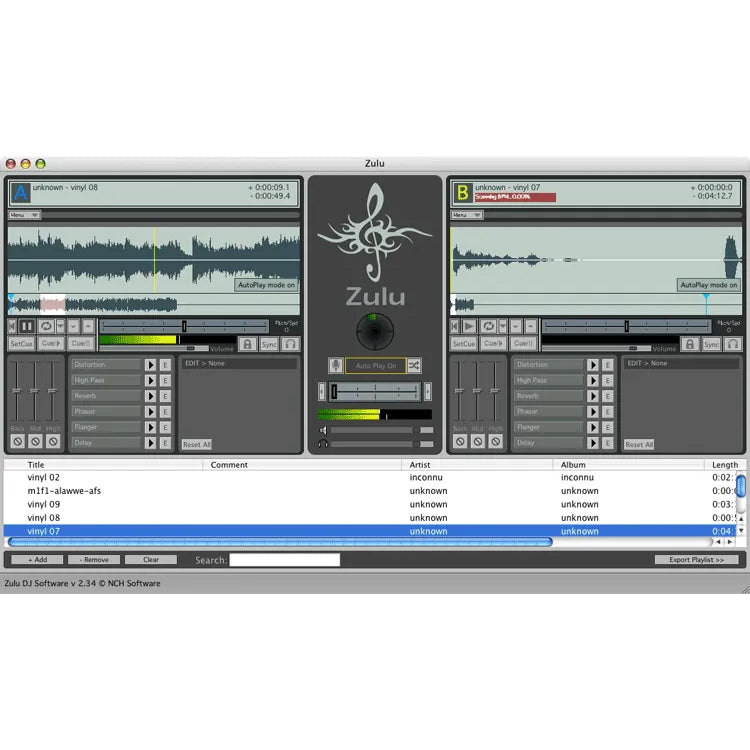Edit Delay effect on deck A
The height and width of the screenshot is (750, 750).
tap(165, 443)
